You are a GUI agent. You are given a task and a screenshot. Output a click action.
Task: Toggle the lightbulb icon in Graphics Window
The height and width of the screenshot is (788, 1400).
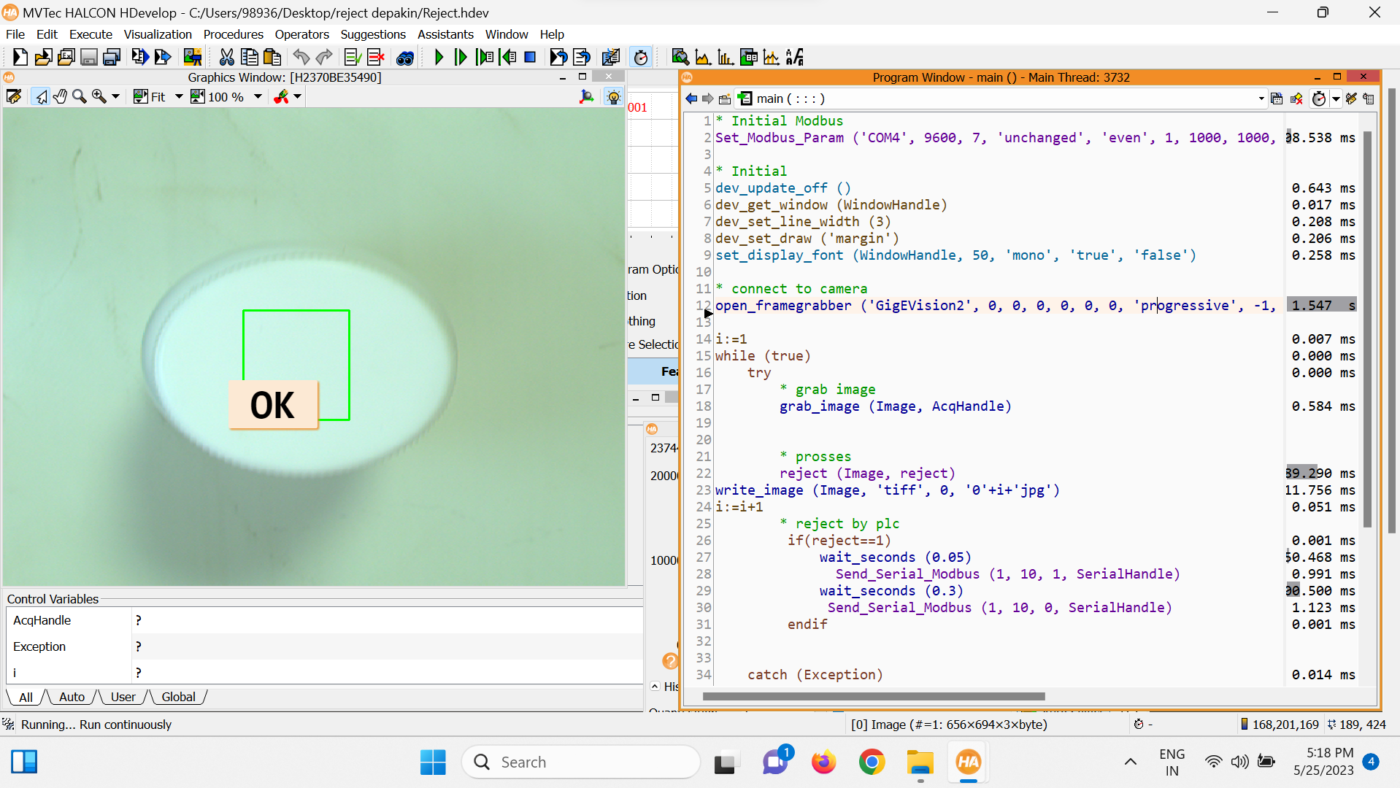pyautogui.click(x=614, y=97)
